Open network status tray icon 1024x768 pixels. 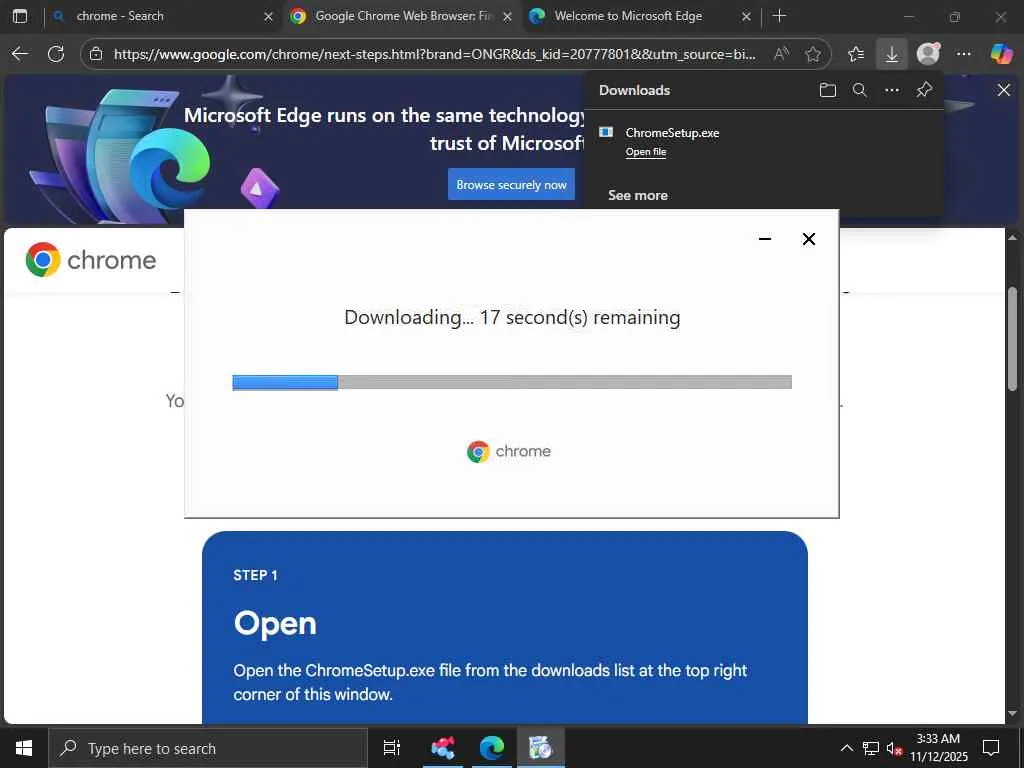click(x=871, y=748)
